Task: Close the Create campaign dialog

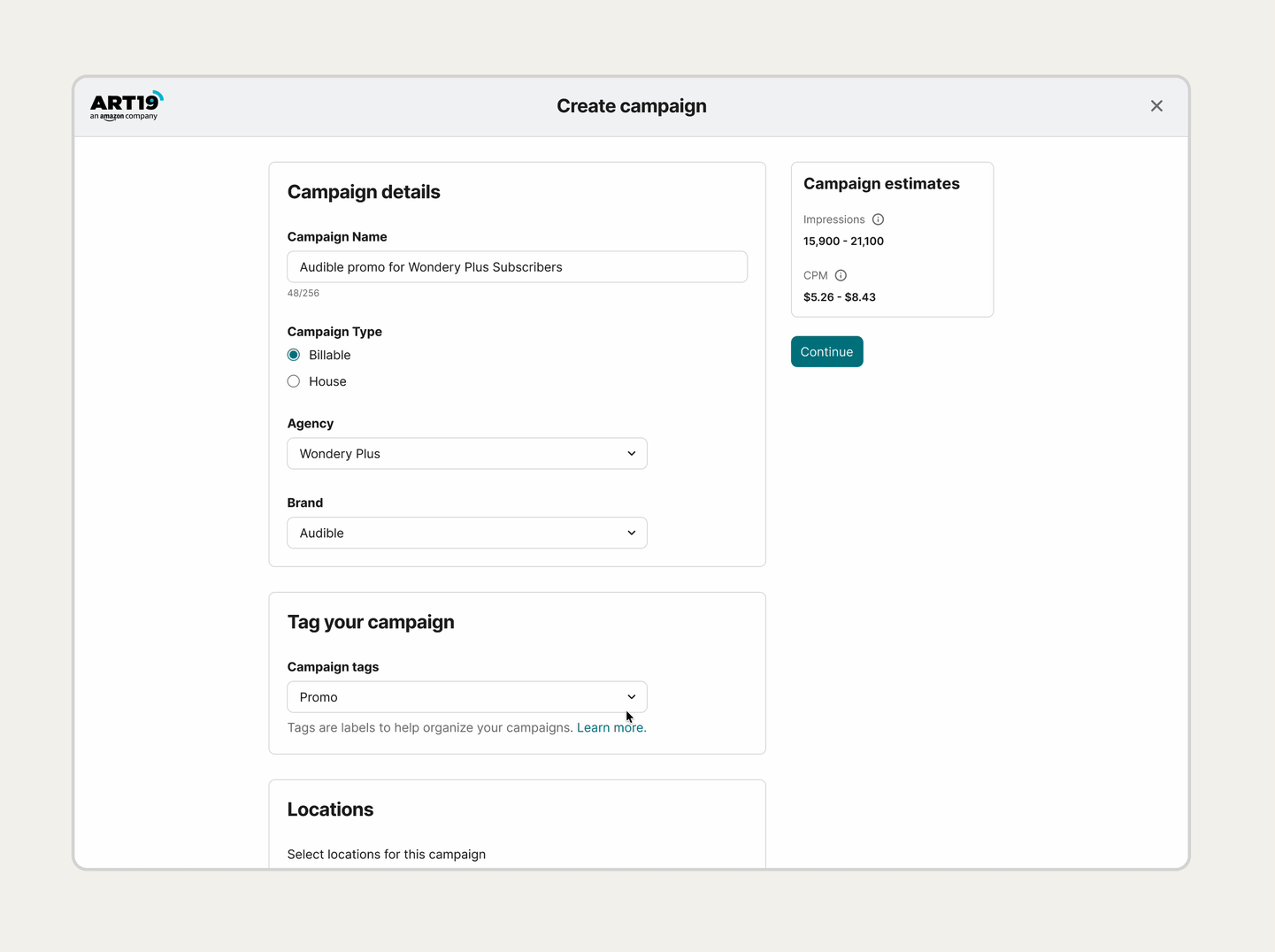Action: coord(1156,106)
